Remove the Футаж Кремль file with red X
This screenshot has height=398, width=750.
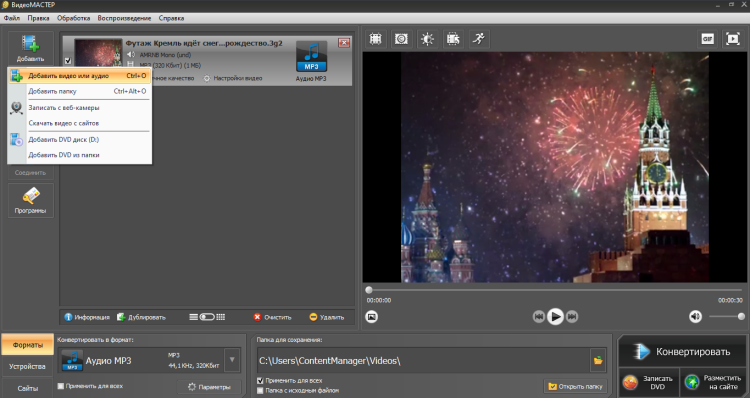click(x=343, y=43)
